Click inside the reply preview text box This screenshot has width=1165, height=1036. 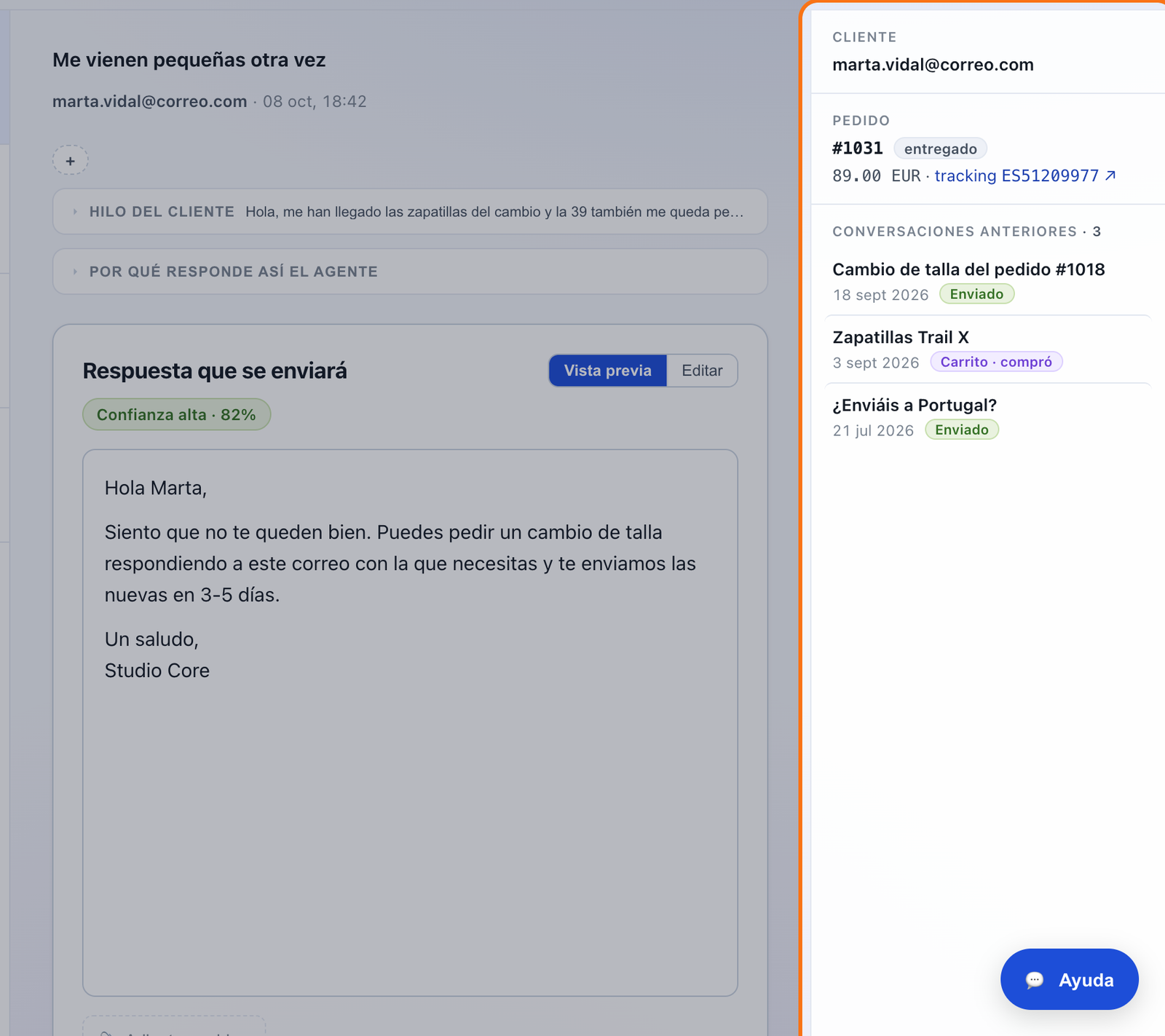coord(410,722)
